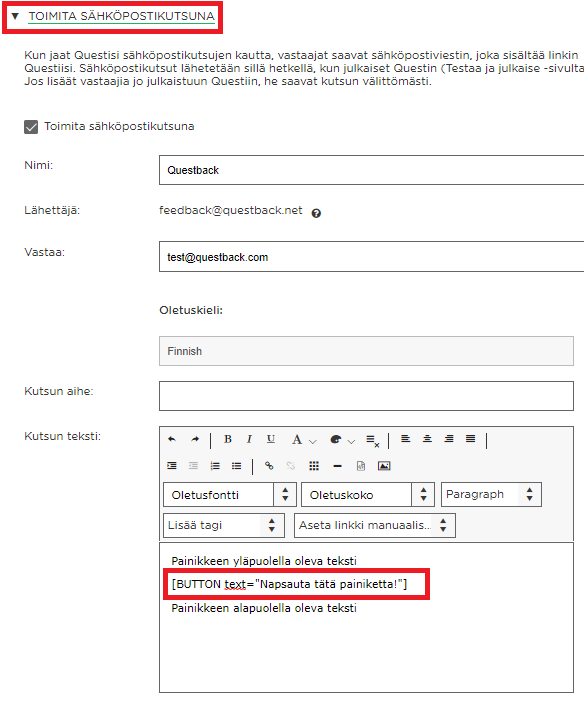Viewport: 584px width, 705px height.
Task: Click the insert link icon
Action: click(x=269, y=466)
